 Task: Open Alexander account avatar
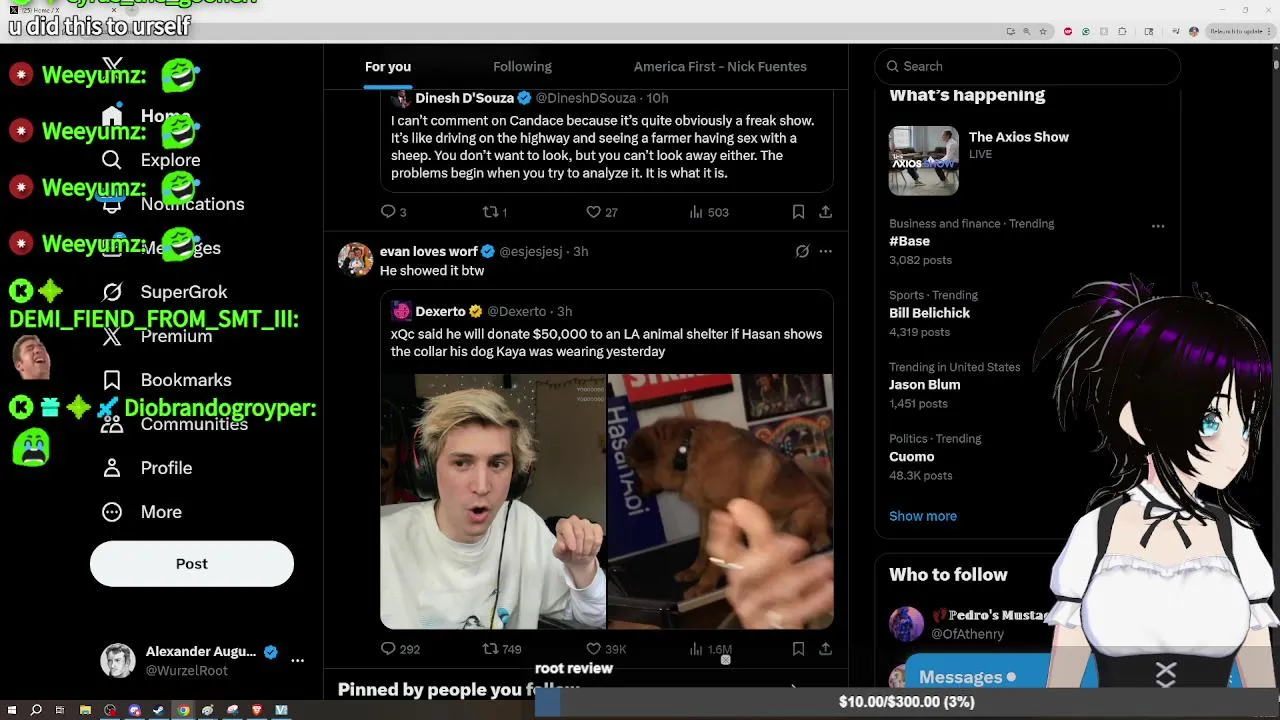point(117,661)
